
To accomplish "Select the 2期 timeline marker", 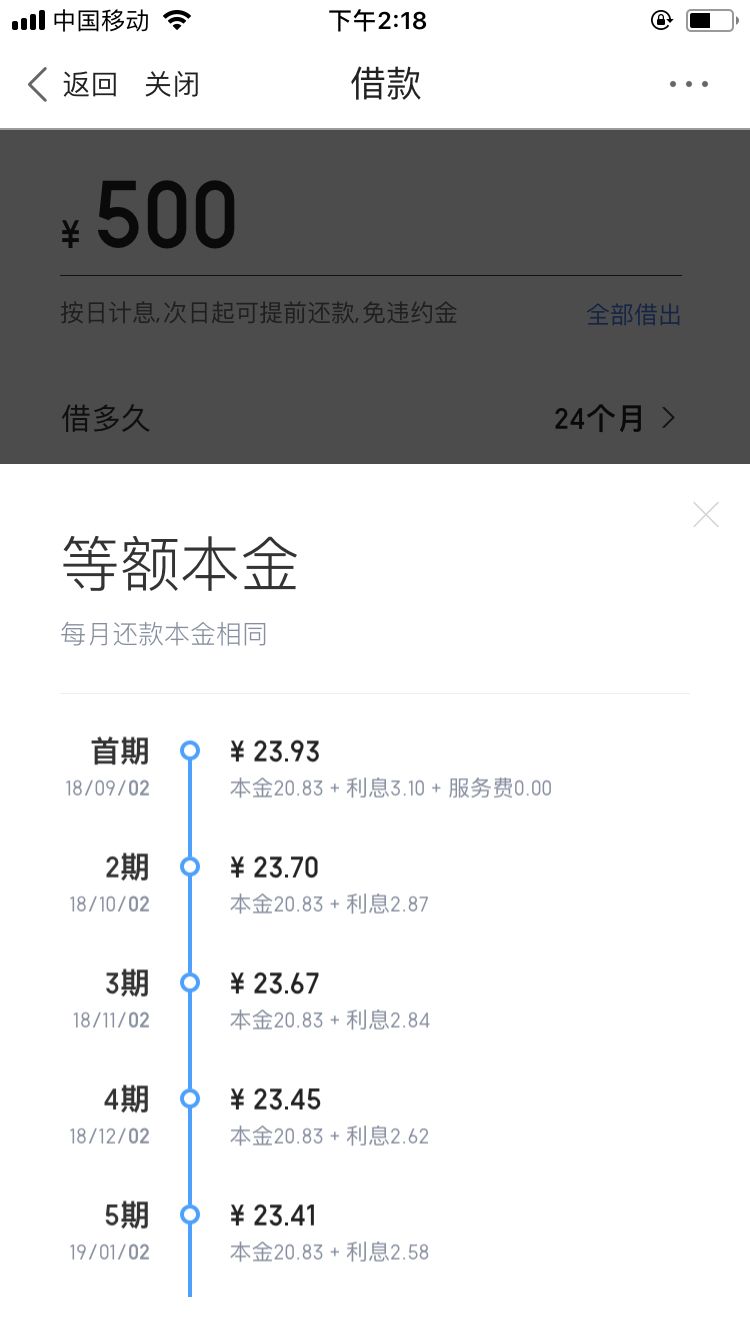I will (190, 867).
